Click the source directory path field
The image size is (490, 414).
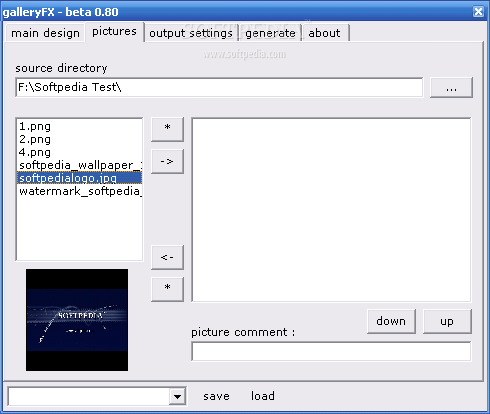coord(219,87)
